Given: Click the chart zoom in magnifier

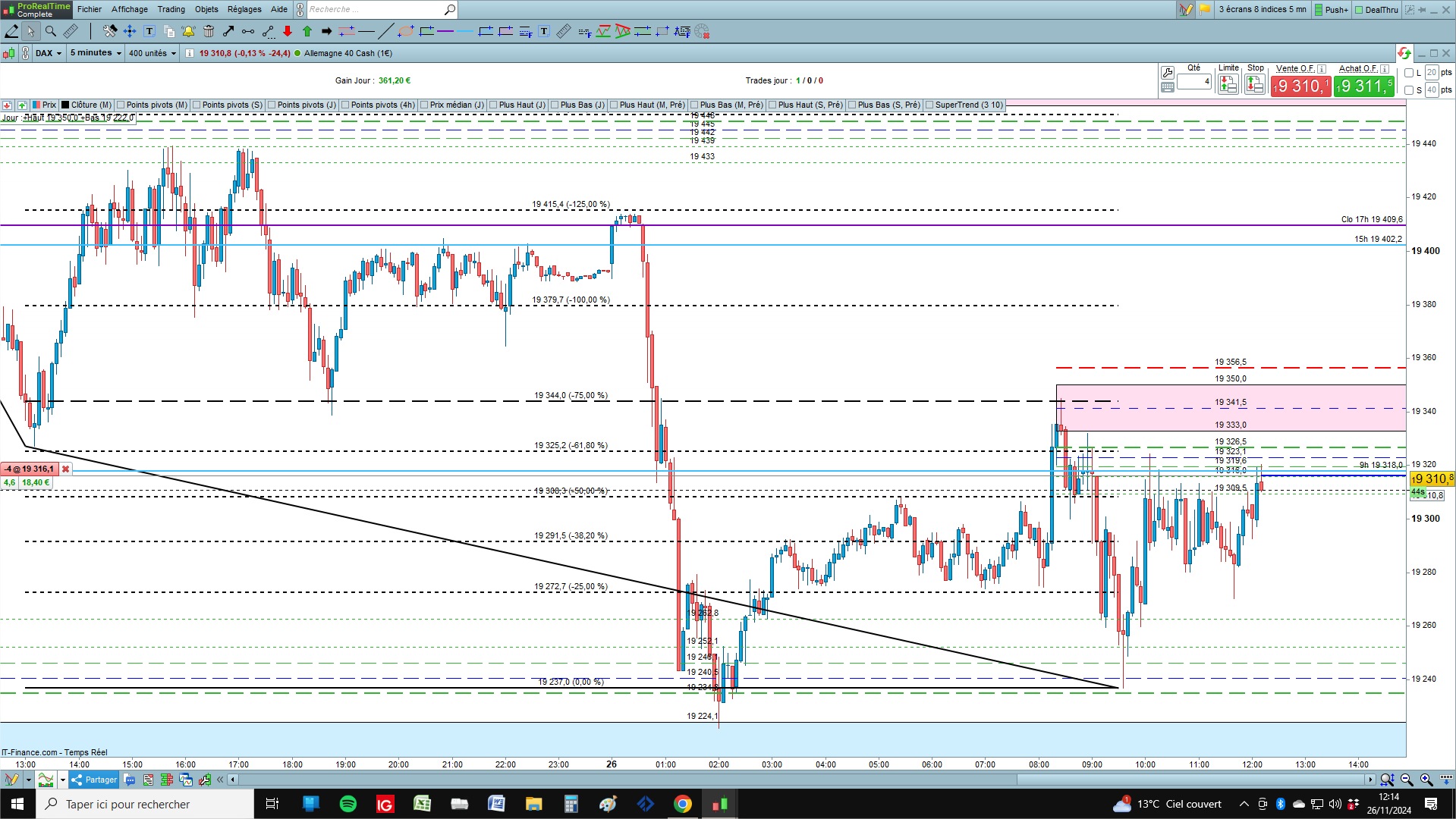Looking at the screenshot, I should pyautogui.click(x=1426, y=780).
